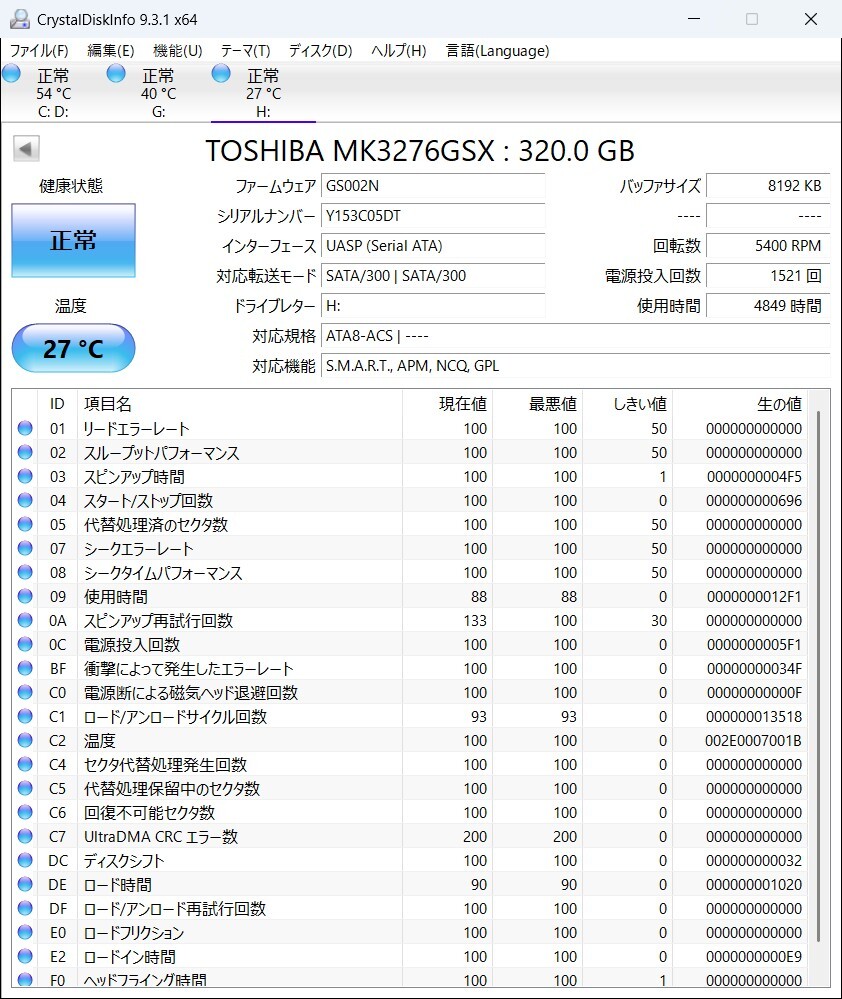The height and width of the screenshot is (999, 842).
Task: Select the H: disk tab at 27 °C
Action: click(x=263, y=93)
